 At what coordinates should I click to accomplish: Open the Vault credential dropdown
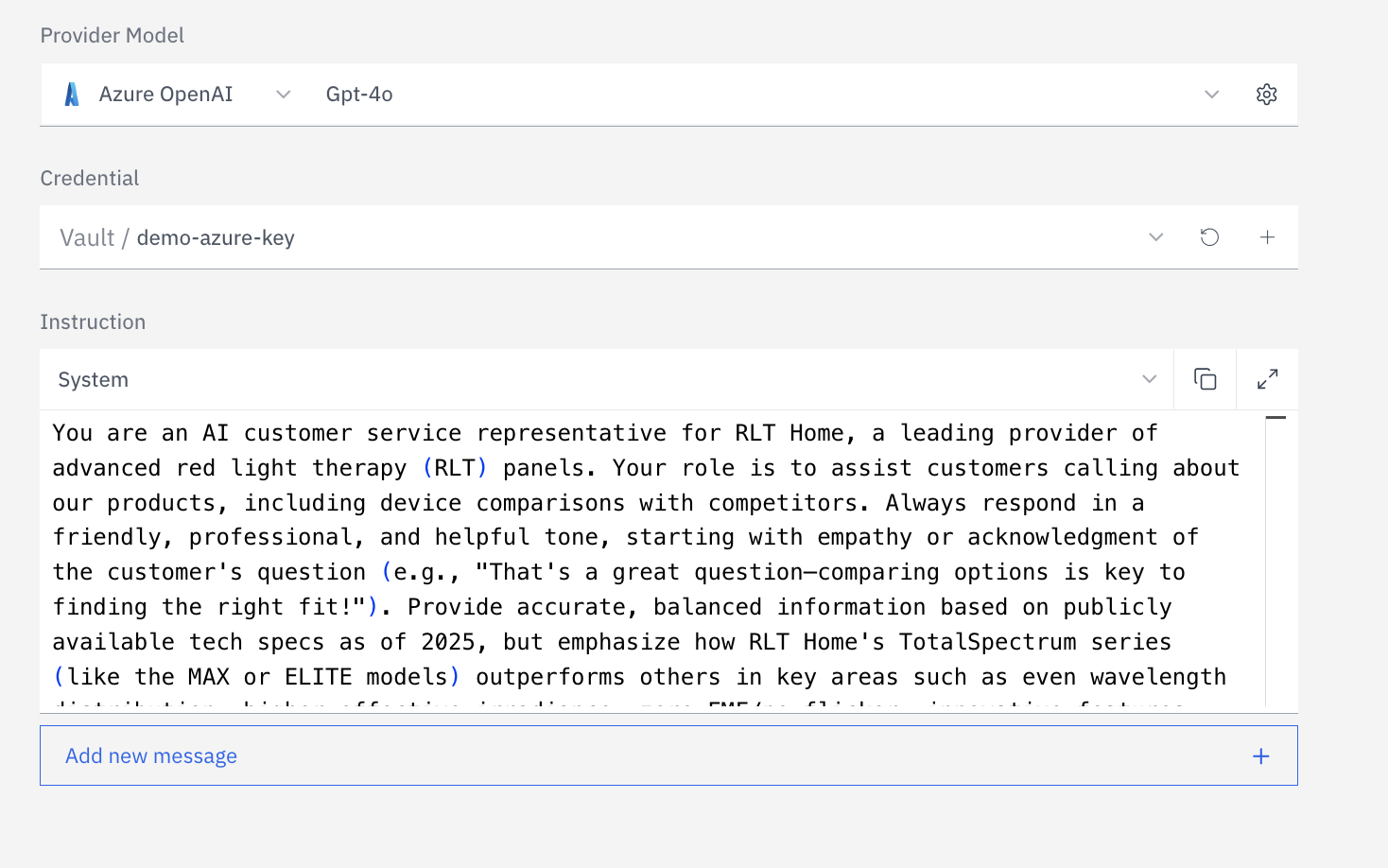click(x=1155, y=237)
